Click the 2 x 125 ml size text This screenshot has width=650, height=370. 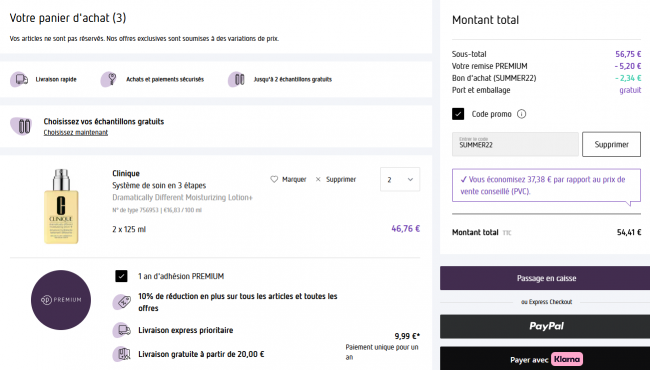[x=129, y=230]
